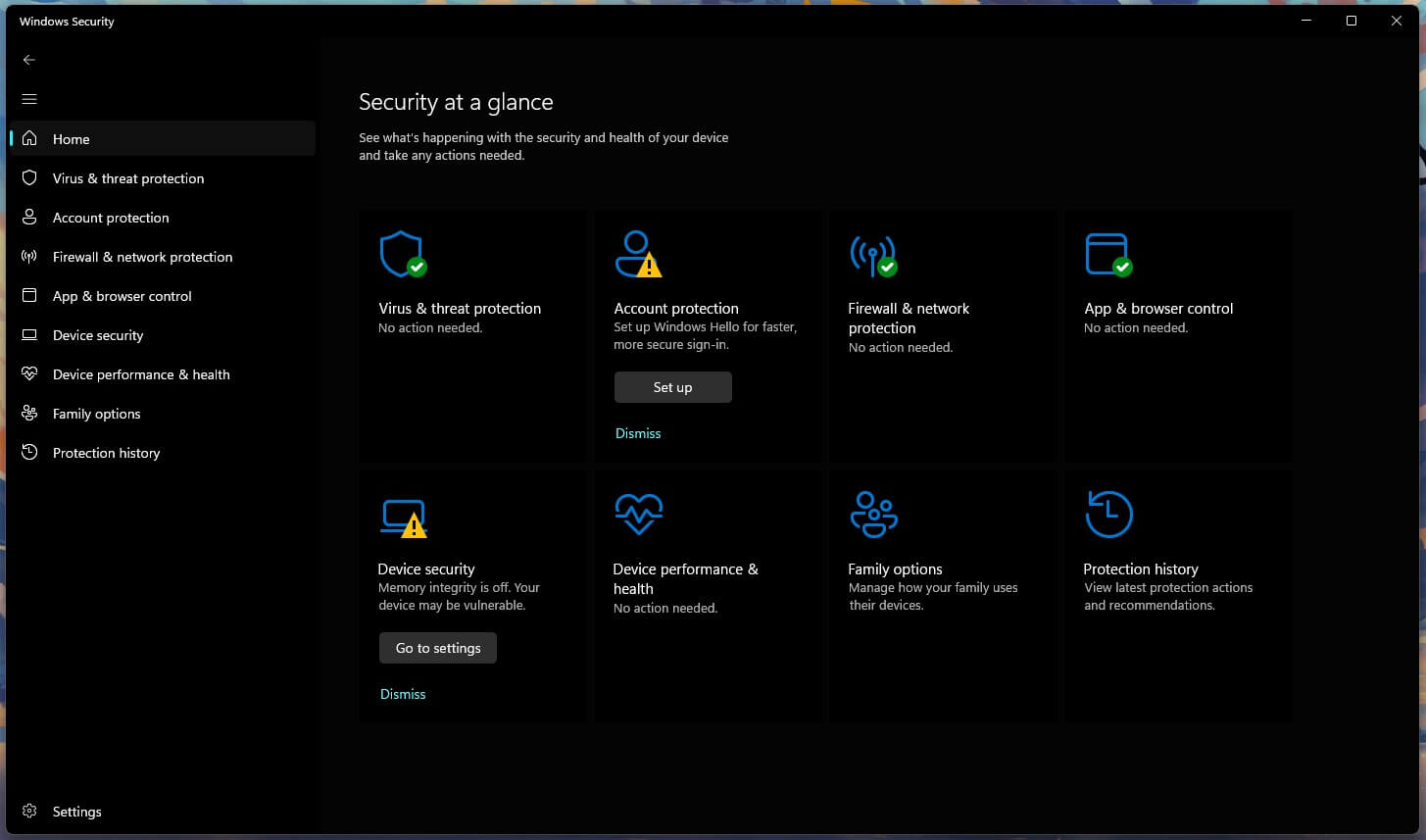This screenshot has width=1426, height=840.
Task: Select Family options in sidebar
Action: (x=163, y=413)
